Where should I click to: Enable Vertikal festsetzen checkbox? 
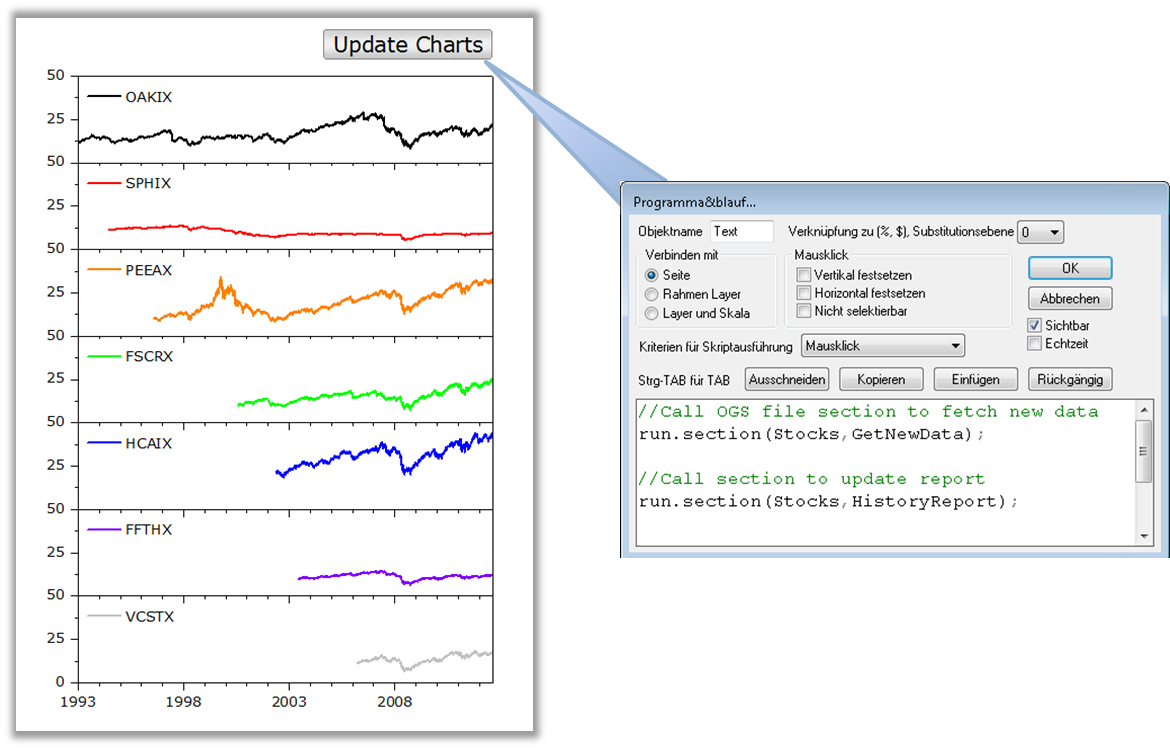[x=804, y=275]
